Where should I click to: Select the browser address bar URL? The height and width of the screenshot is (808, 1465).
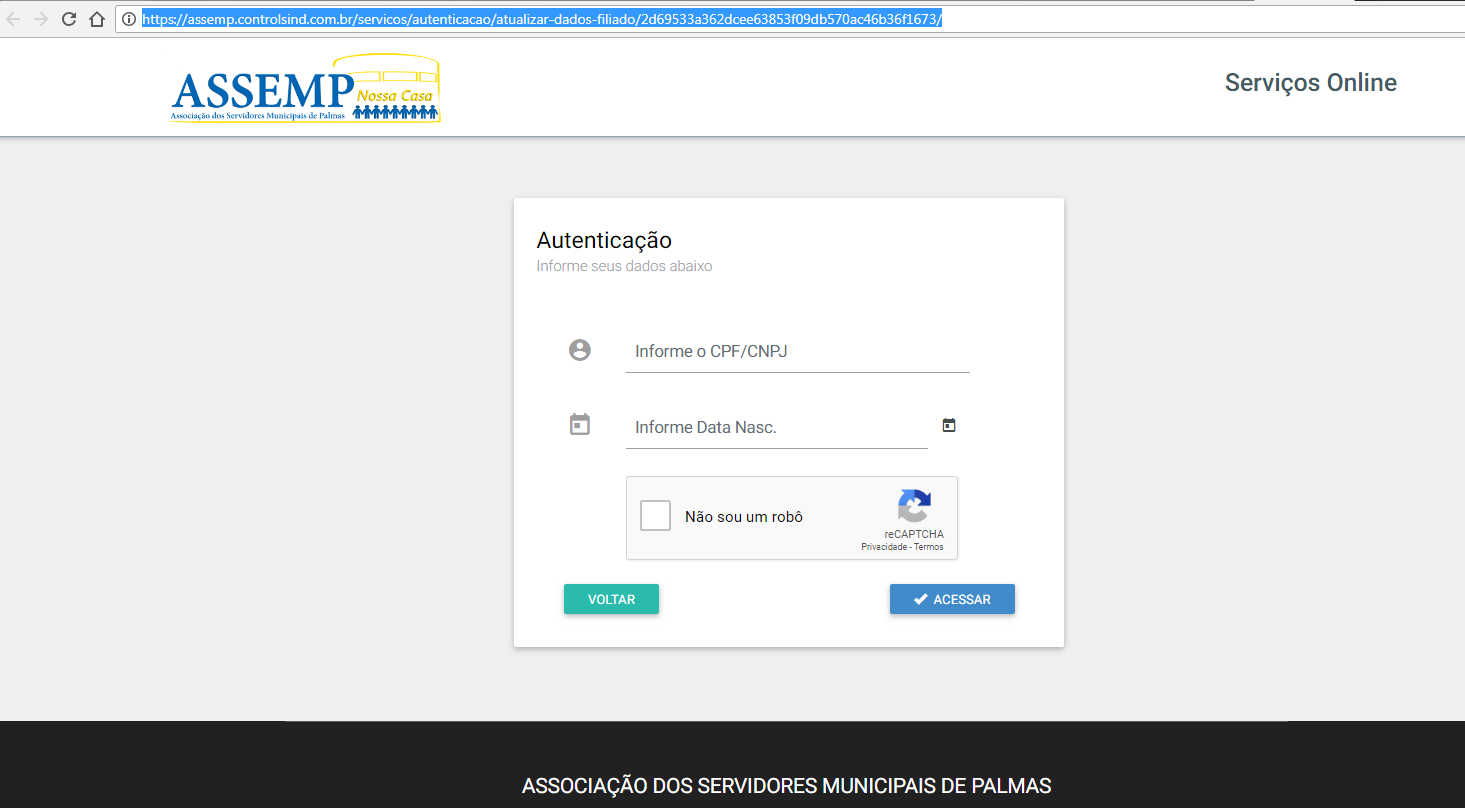[x=541, y=19]
